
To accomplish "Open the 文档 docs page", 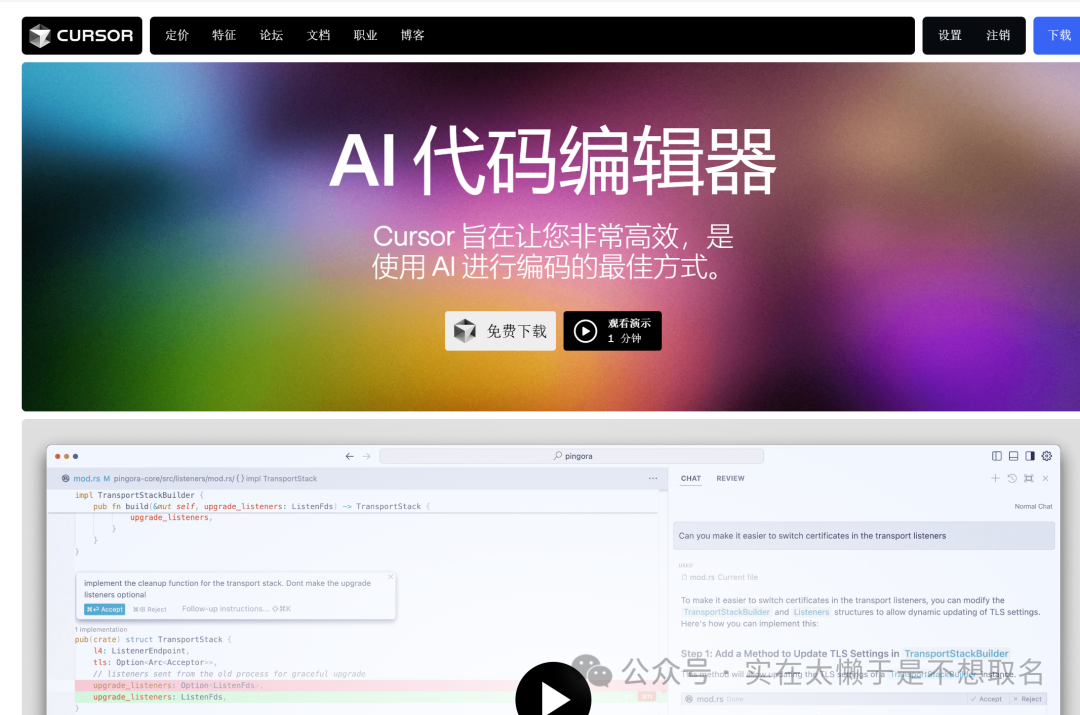I will 318,35.
